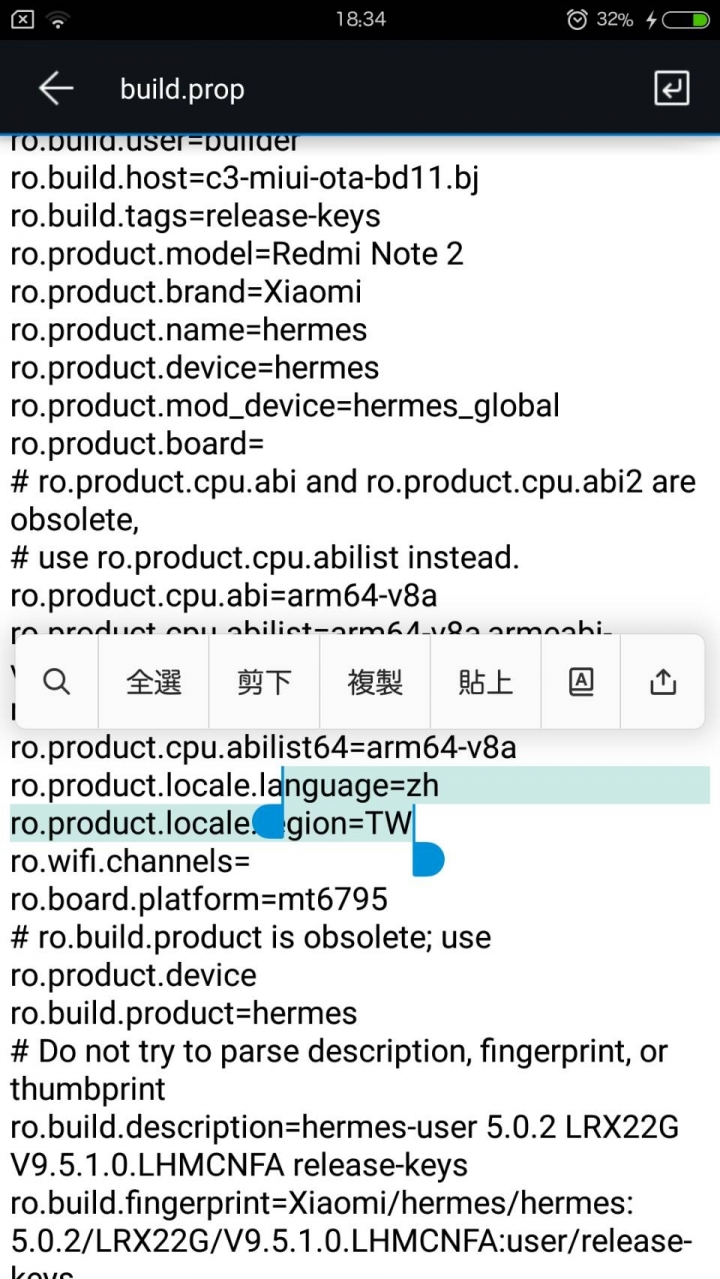Viewport: 720px width, 1279px height.
Task: Tap the enter/save icon in header
Action: [x=671, y=89]
